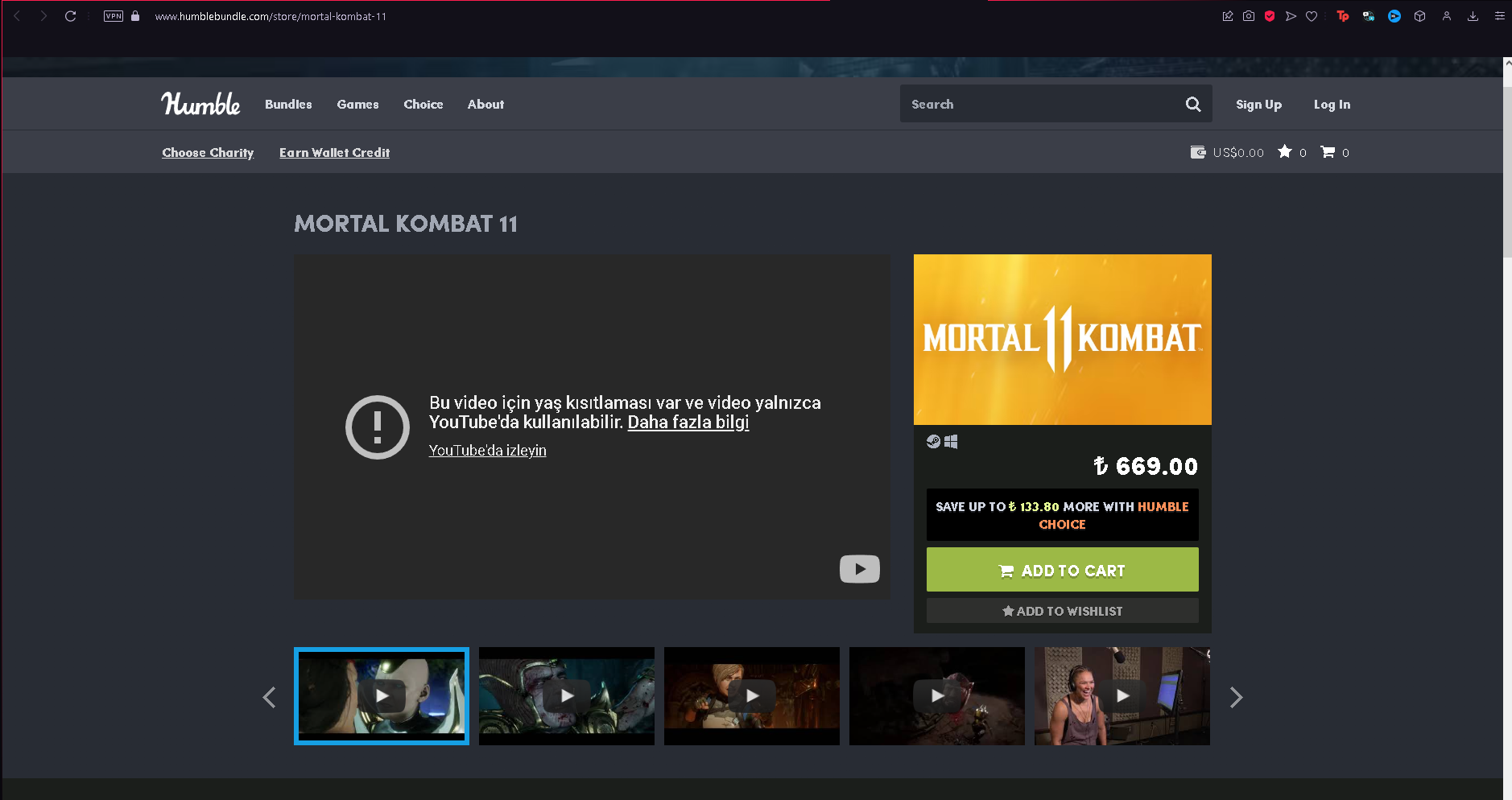
Task: Select the fifth thumbnail with laughing woman
Action: coord(1122,696)
